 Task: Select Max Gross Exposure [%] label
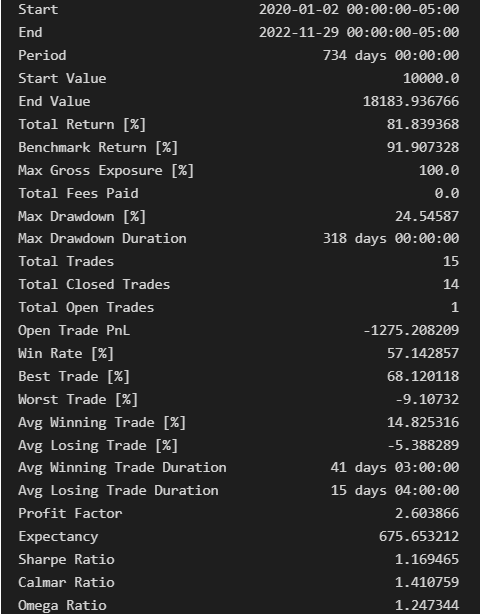coord(106,171)
